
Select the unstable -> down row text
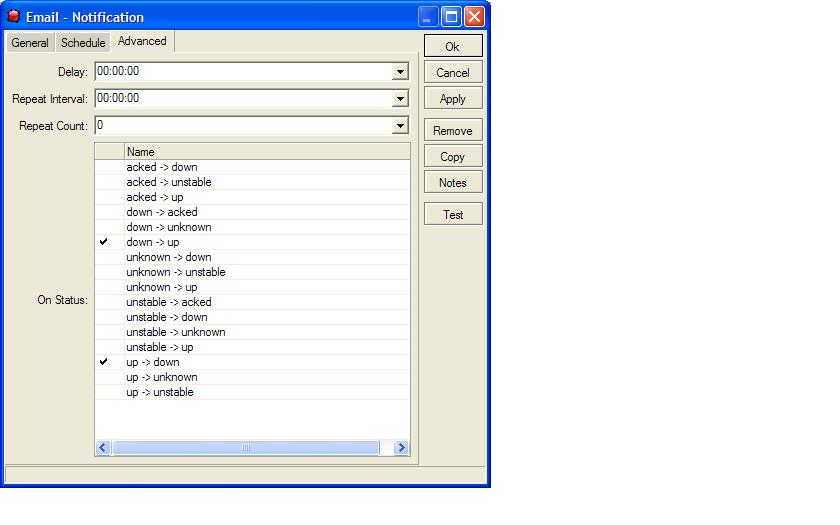[167, 317]
